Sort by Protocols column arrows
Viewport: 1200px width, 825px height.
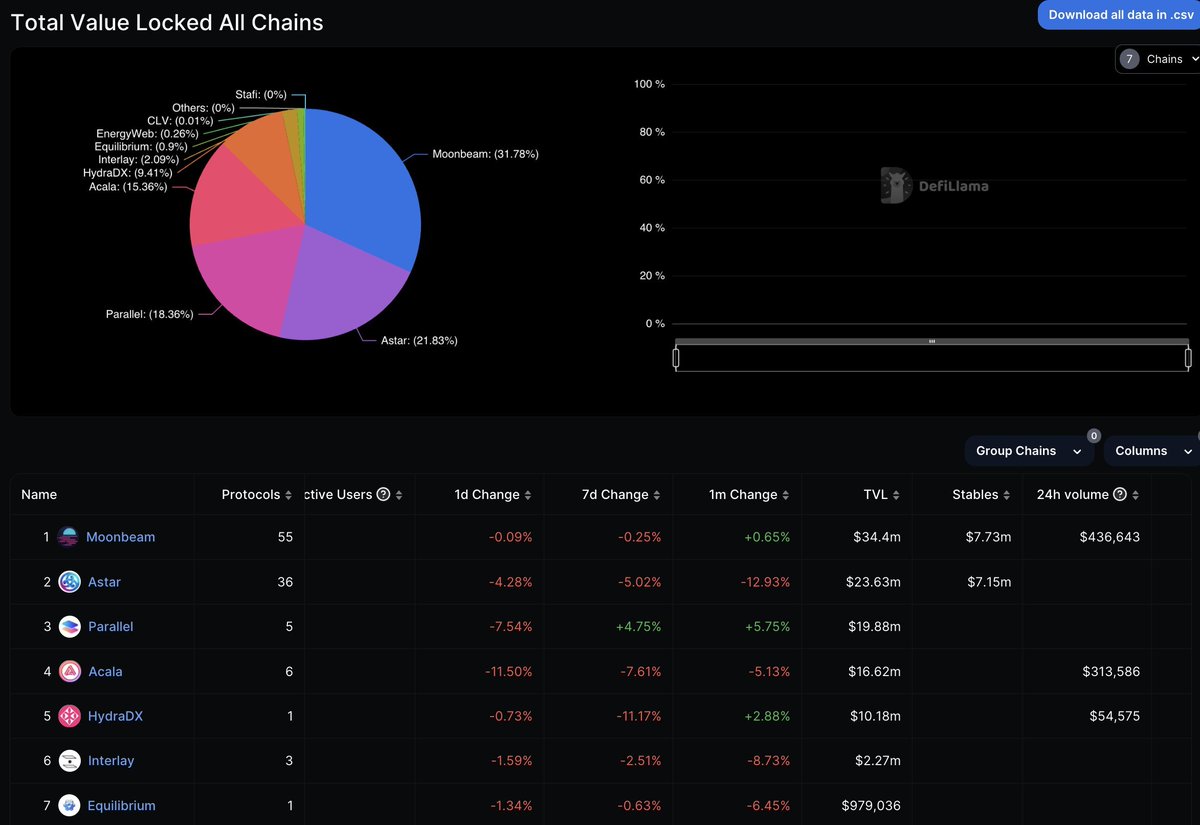pyautogui.click(x=289, y=495)
